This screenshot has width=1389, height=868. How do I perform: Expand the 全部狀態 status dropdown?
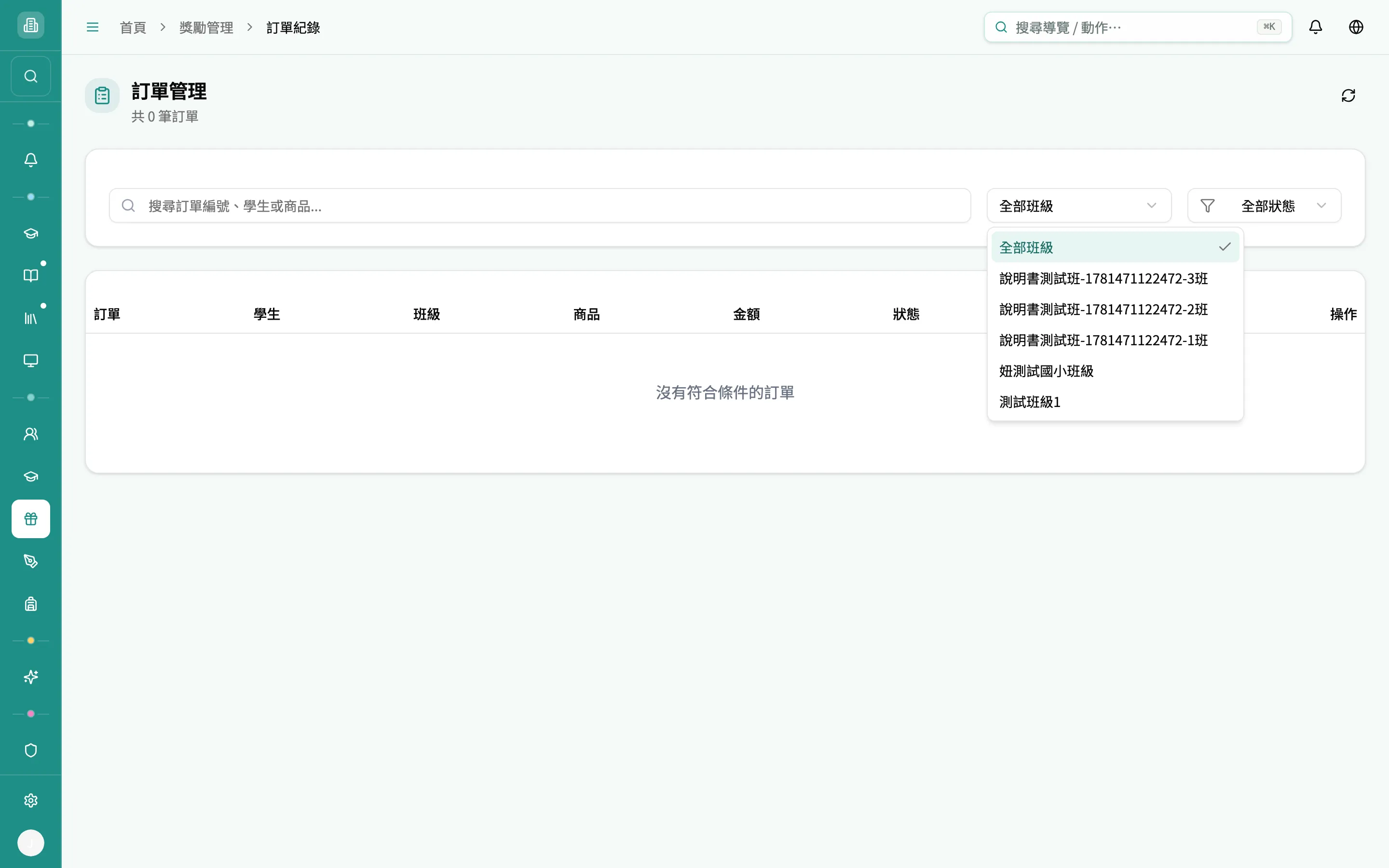(x=1264, y=205)
